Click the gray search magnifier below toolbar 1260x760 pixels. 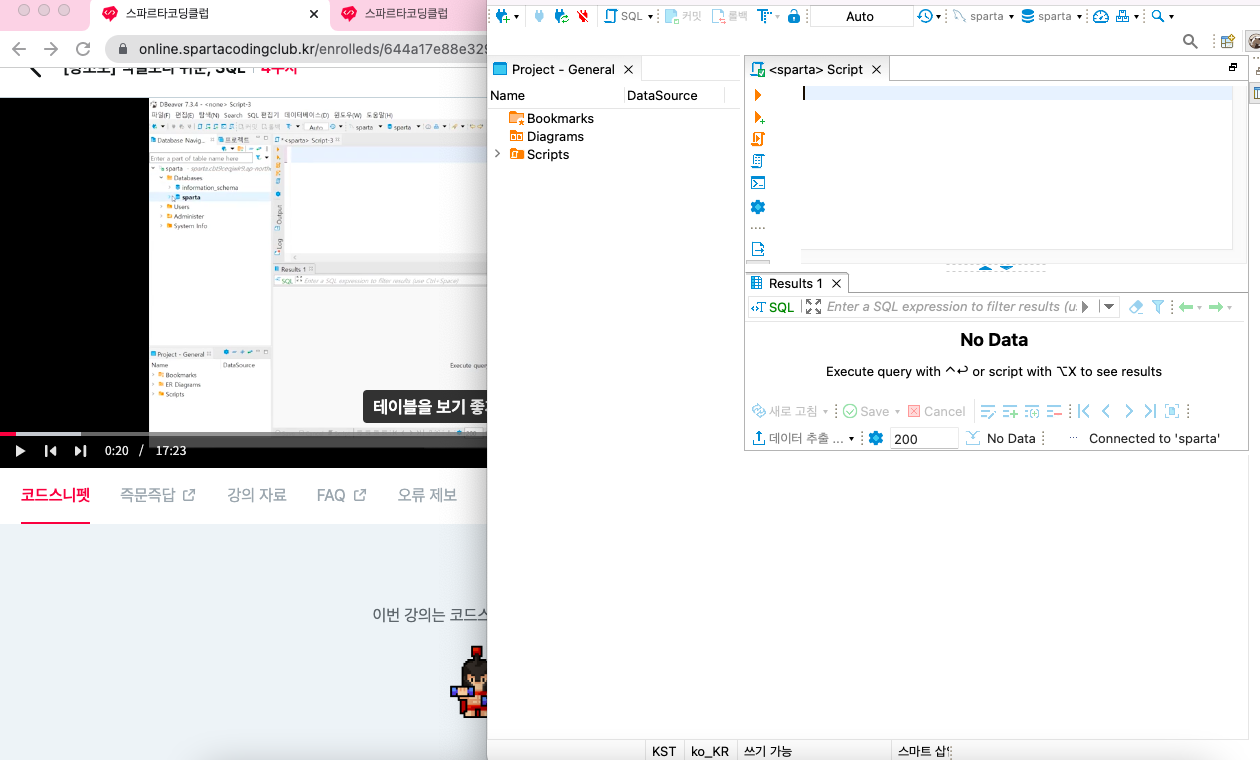coord(1190,41)
